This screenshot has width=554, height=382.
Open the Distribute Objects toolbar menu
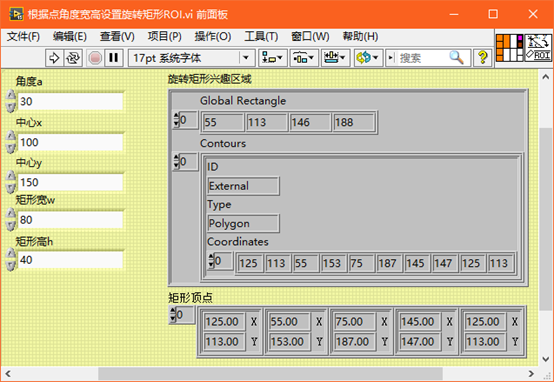tap(304, 58)
